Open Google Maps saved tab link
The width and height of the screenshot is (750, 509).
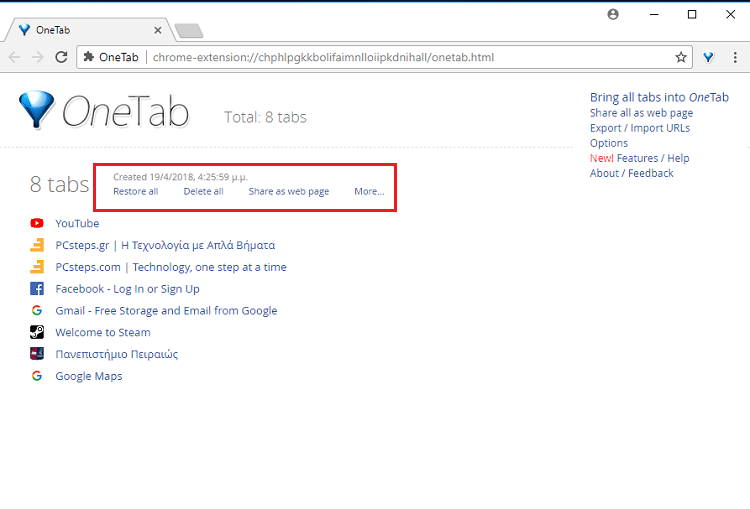(x=88, y=376)
